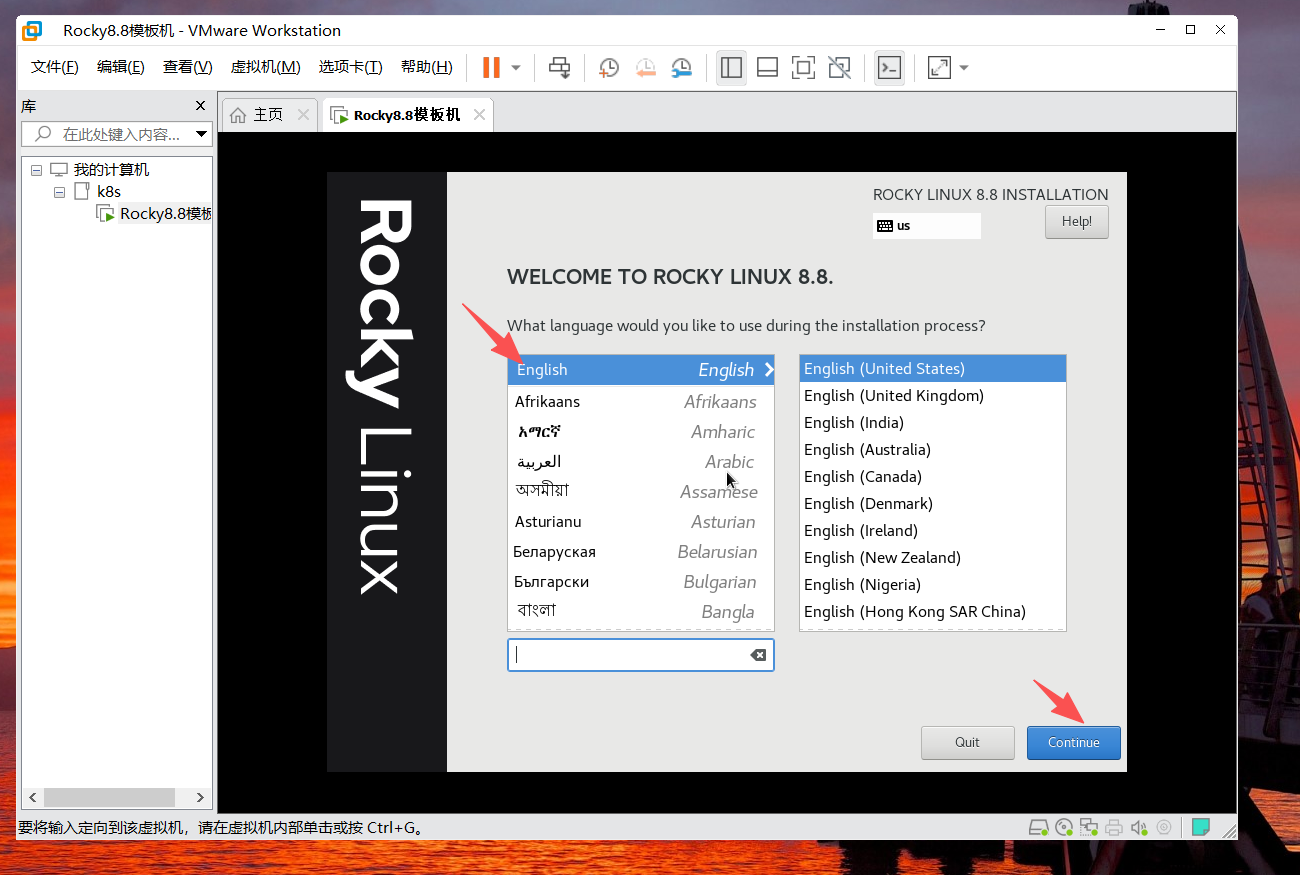
Task: Choose English (New Zealand) locale
Action: click(933, 558)
